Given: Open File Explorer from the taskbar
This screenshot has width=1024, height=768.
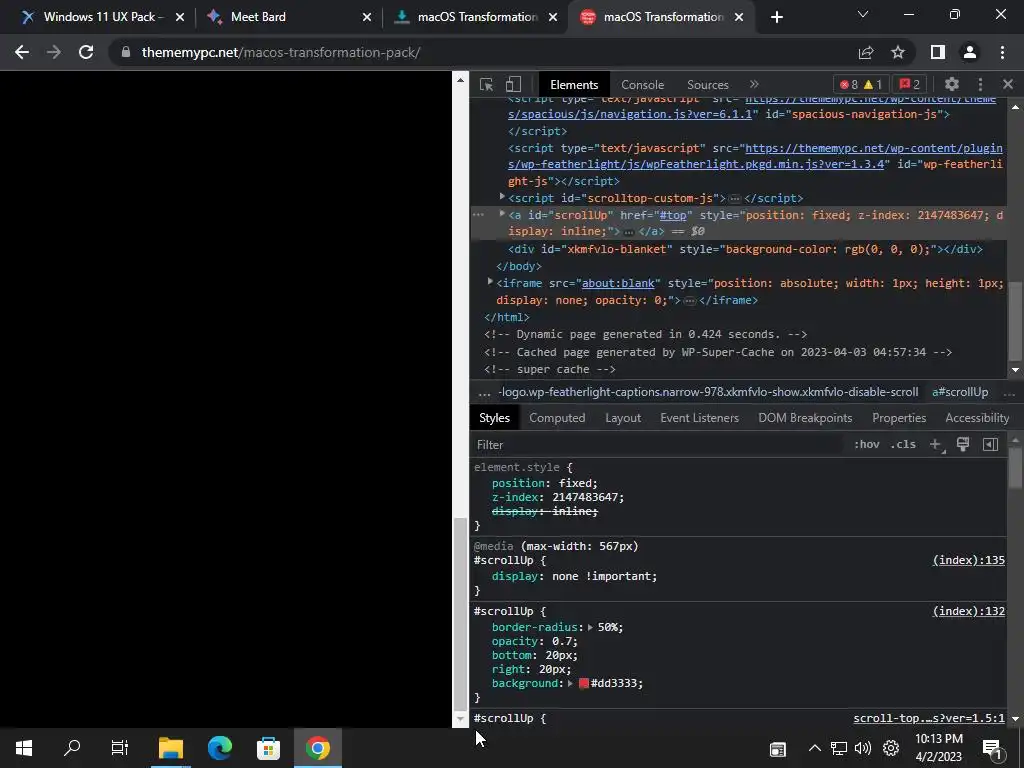Looking at the screenshot, I should [170, 748].
